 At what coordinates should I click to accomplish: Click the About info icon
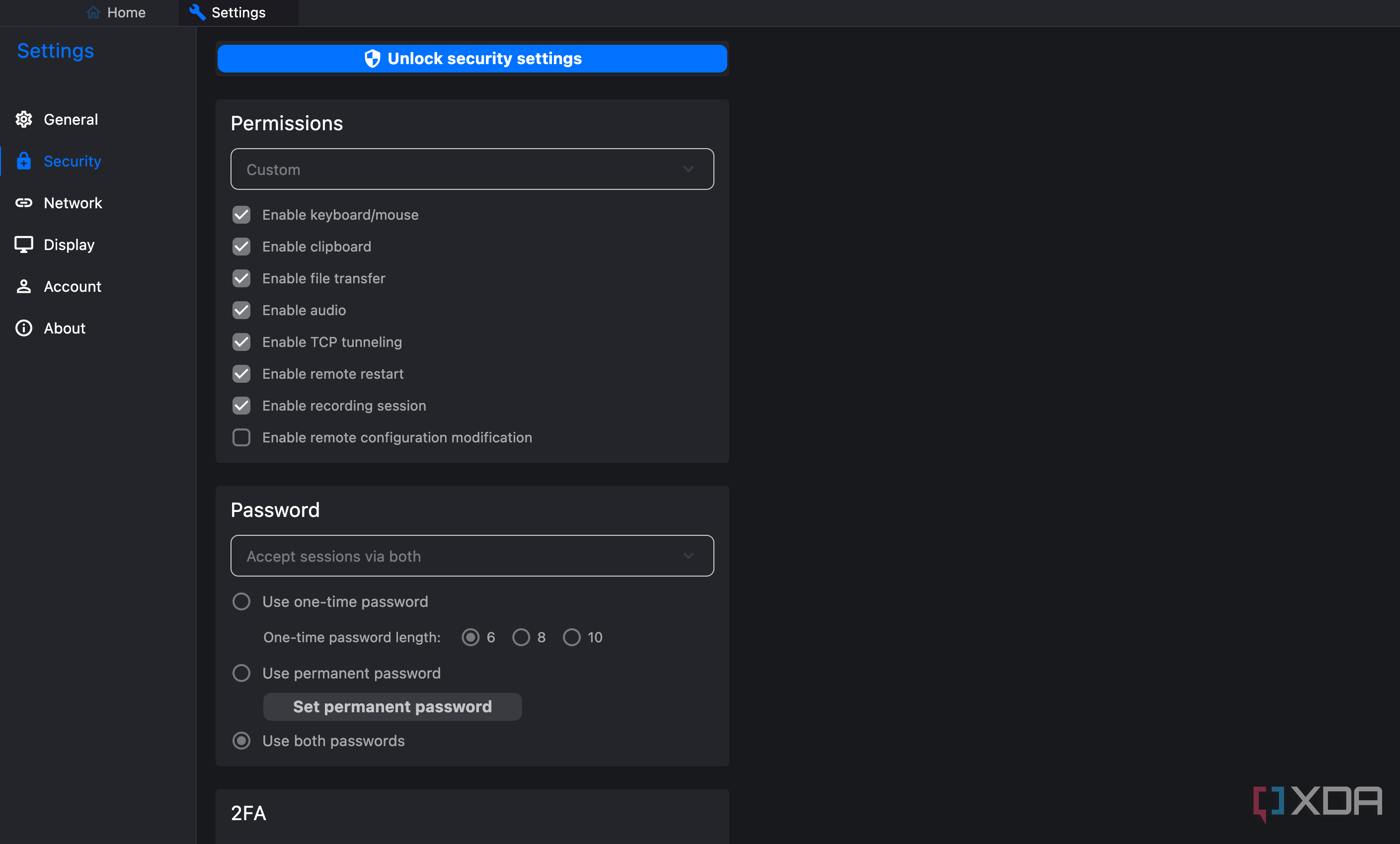pyautogui.click(x=24, y=328)
